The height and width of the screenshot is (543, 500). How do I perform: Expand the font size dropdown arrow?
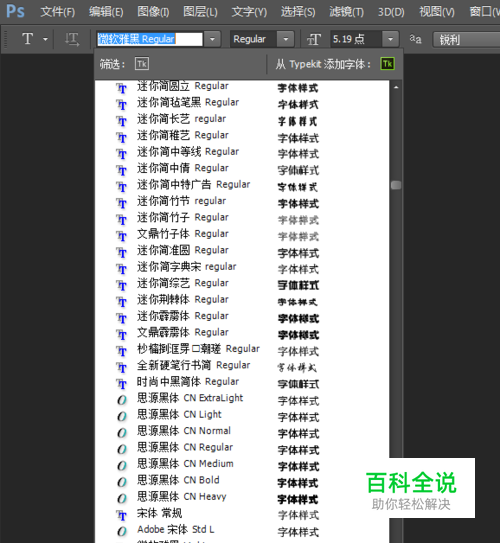click(x=390, y=39)
